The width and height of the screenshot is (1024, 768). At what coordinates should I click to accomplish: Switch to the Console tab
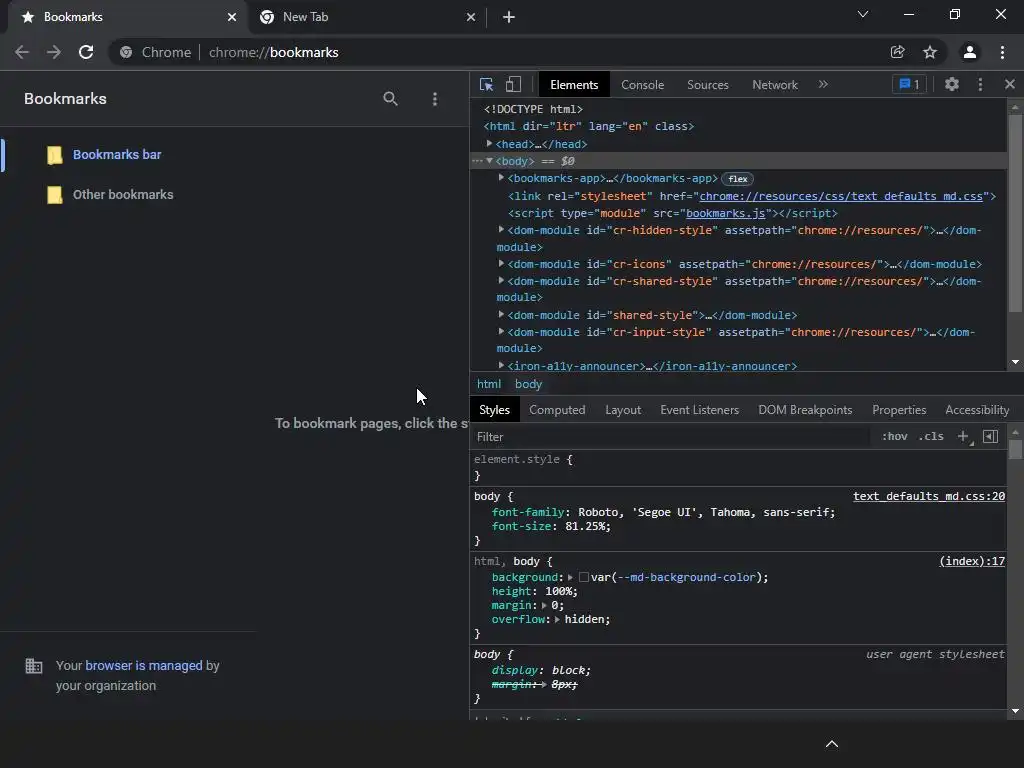[x=642, y=85]
